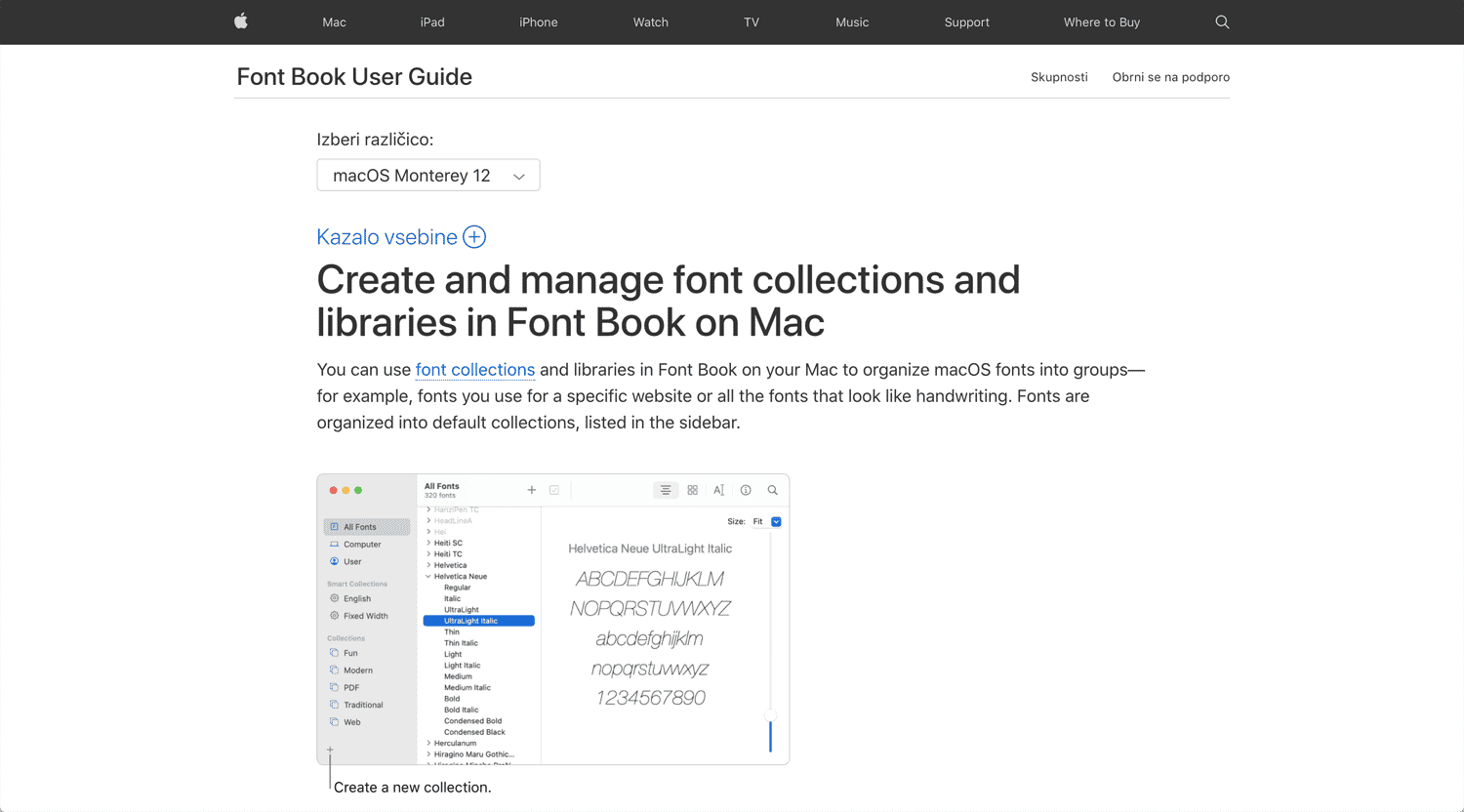Image resolution: width=1464 pixels, height=812 pixels.
Task: Select the Bold Italic style row
Action: (x=462, y=710)
